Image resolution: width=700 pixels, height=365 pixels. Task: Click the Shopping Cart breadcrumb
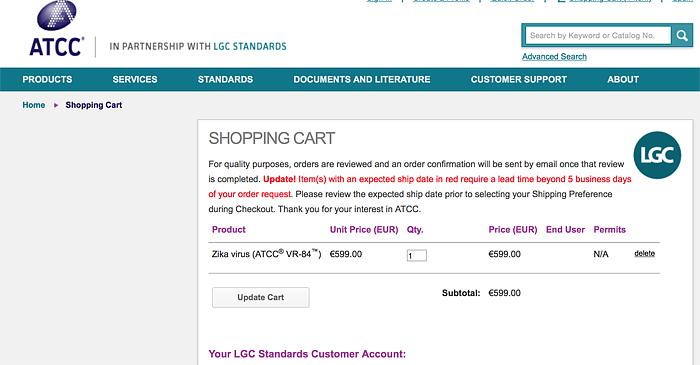point(94,105)
